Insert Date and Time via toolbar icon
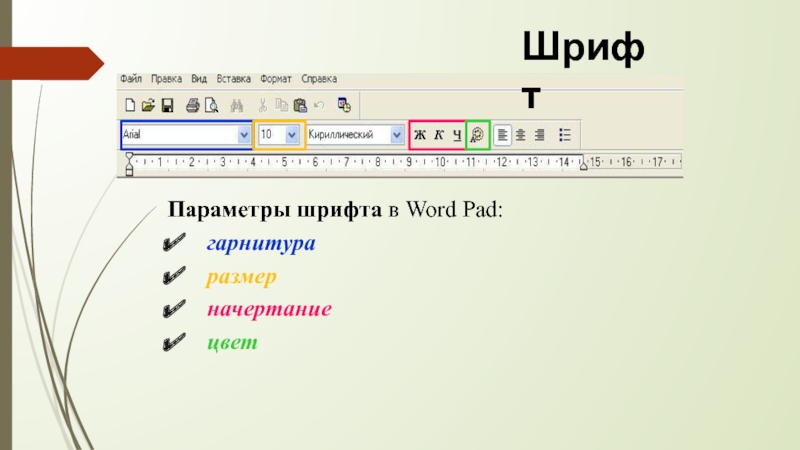Image resolution: width=800 pixels, height=450 pixels. (344, 104)
